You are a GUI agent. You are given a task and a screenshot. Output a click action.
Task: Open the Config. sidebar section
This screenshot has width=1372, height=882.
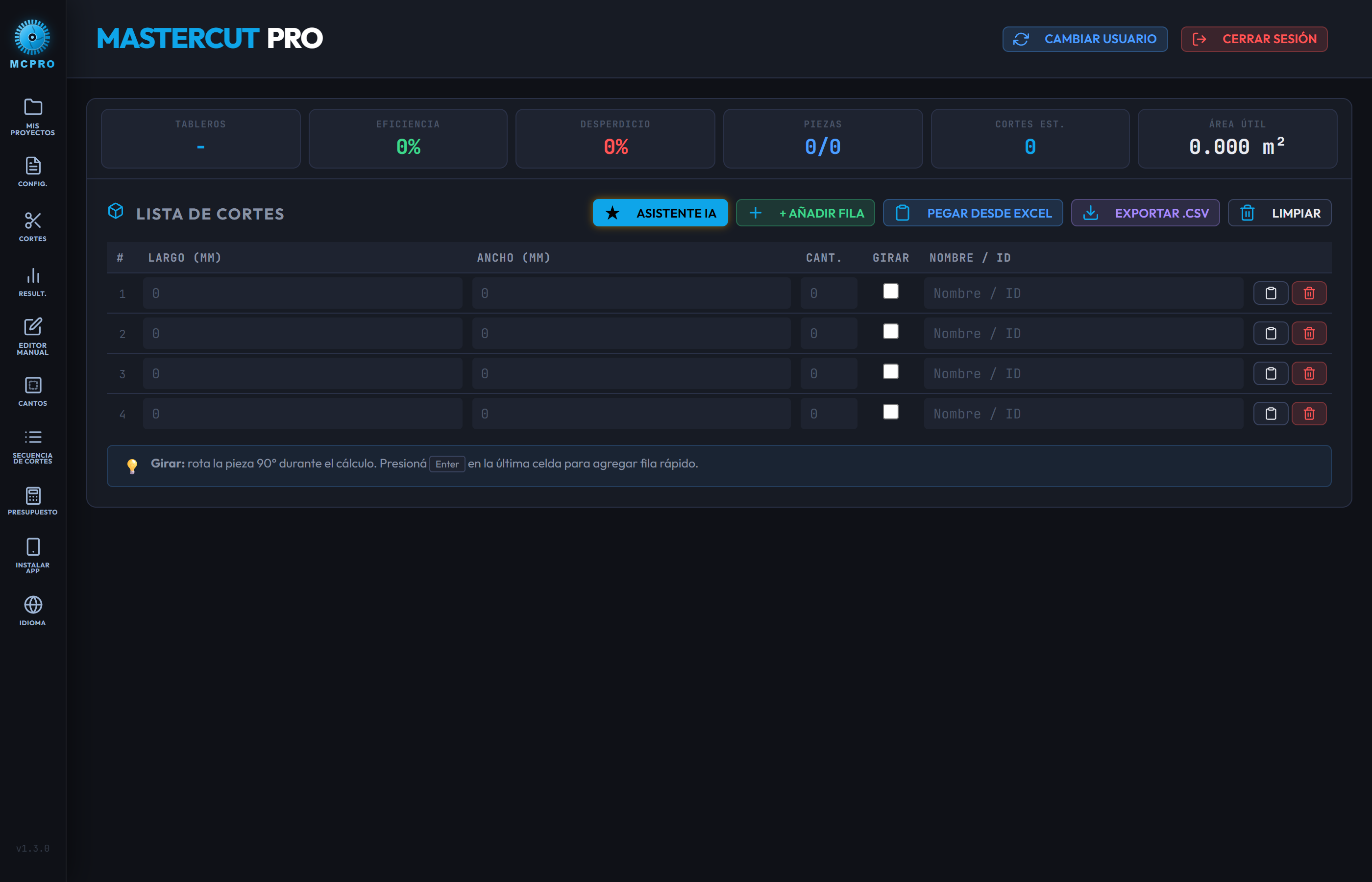click(x=33, y=172)
